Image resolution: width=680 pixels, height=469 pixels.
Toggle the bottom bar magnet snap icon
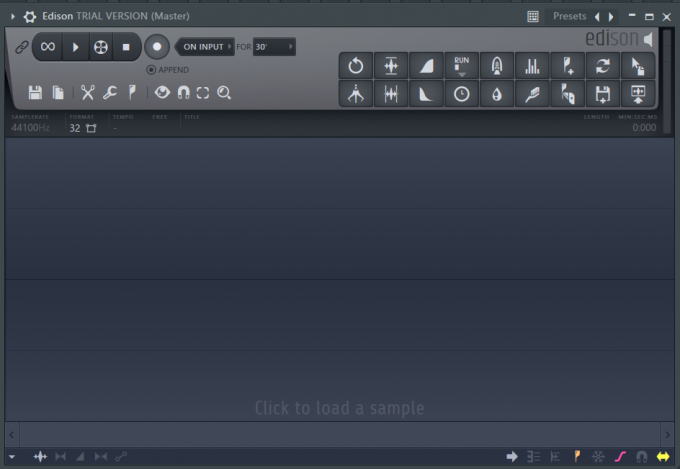641,456
